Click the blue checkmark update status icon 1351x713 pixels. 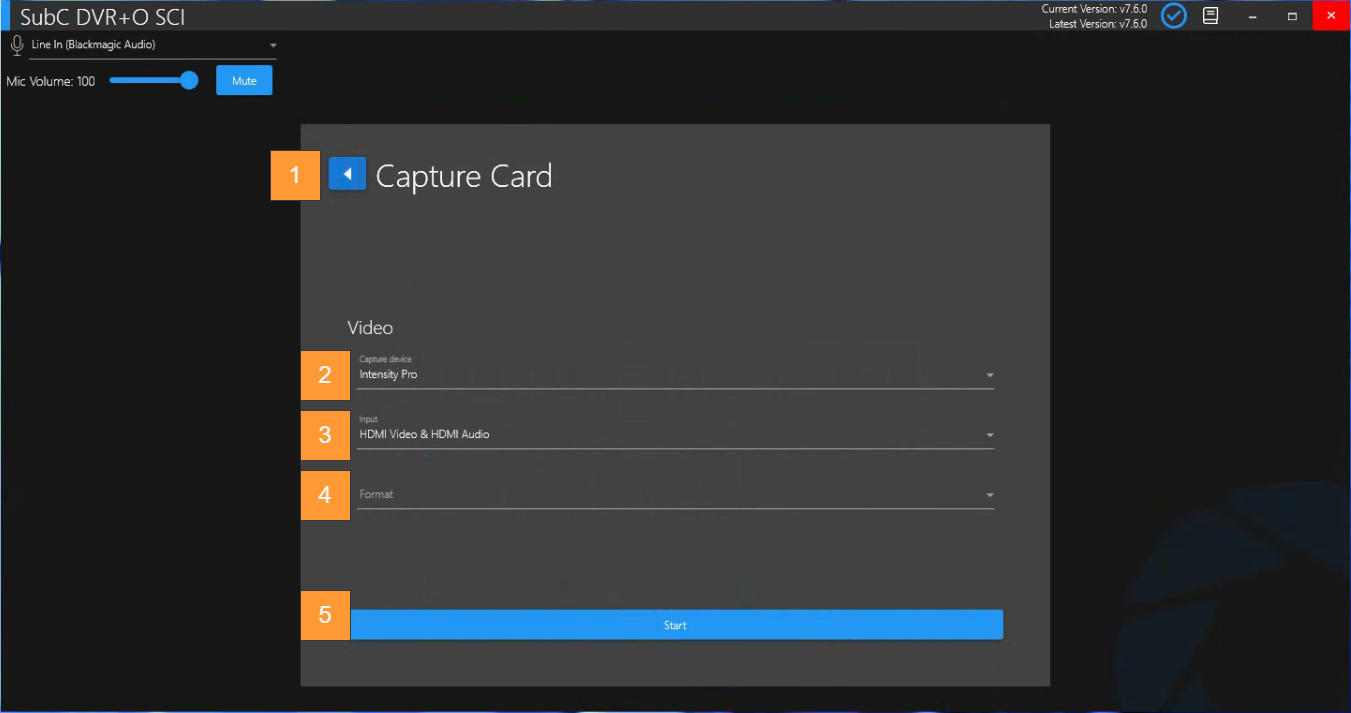tap(1173, 16)
